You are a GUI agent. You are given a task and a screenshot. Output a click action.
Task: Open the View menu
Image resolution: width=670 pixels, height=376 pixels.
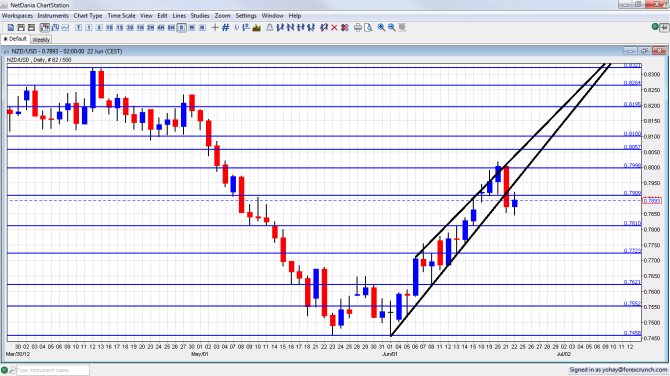point(146,15)
